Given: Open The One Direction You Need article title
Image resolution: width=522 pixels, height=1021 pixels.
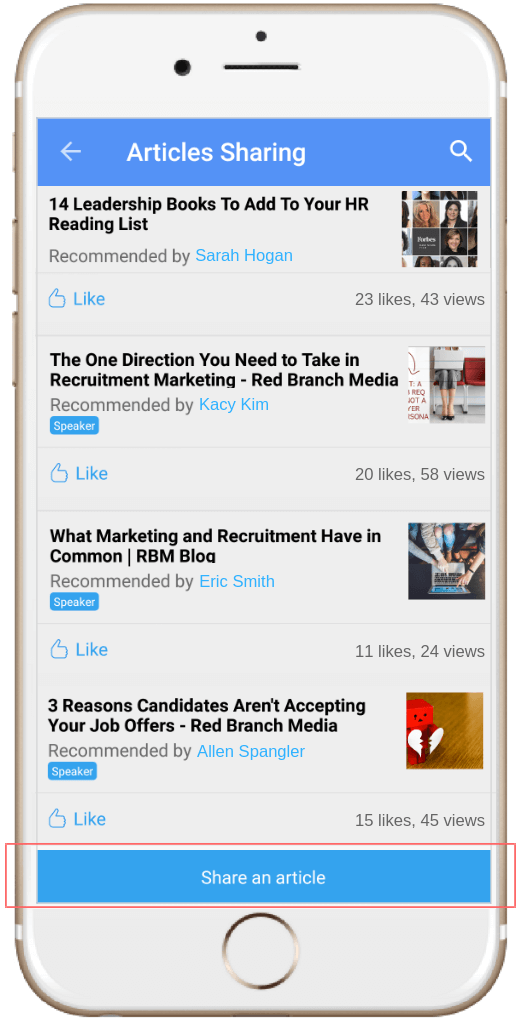Looking at the screenshot, I should click(224, 369).
